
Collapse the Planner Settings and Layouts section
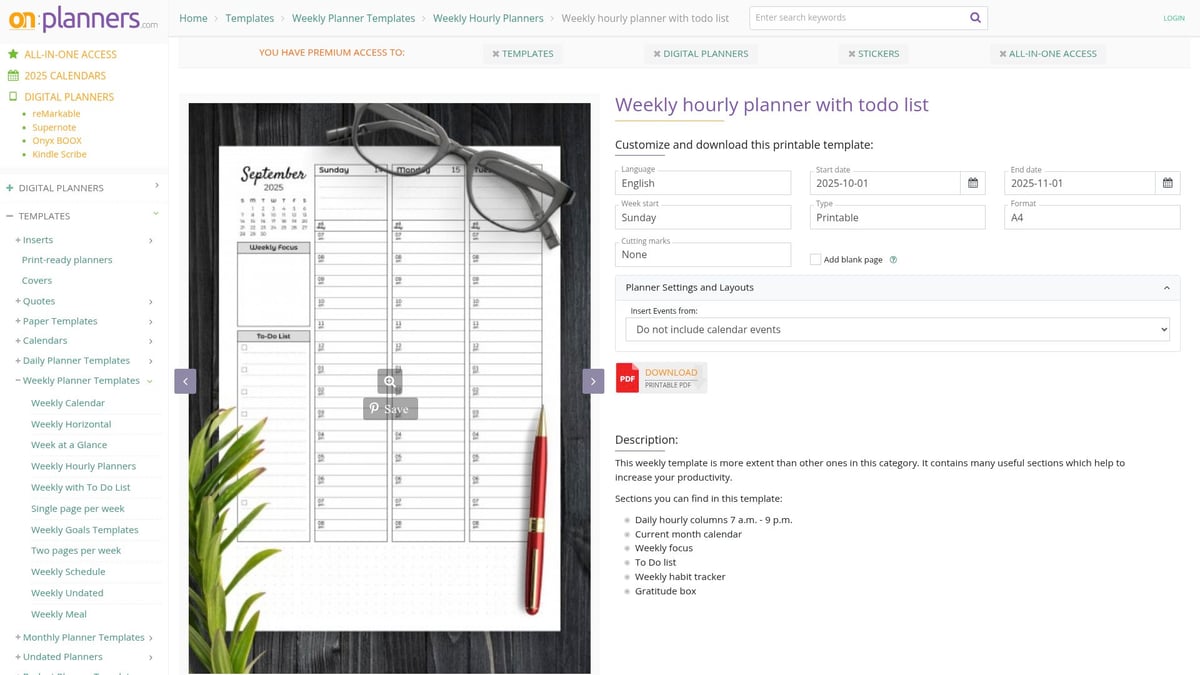click(x=1166, y=288)
